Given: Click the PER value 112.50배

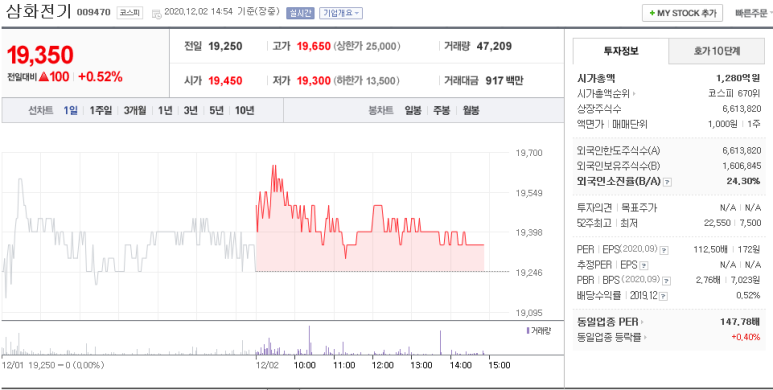Looking at the screenshot, I should pos(711,249).
